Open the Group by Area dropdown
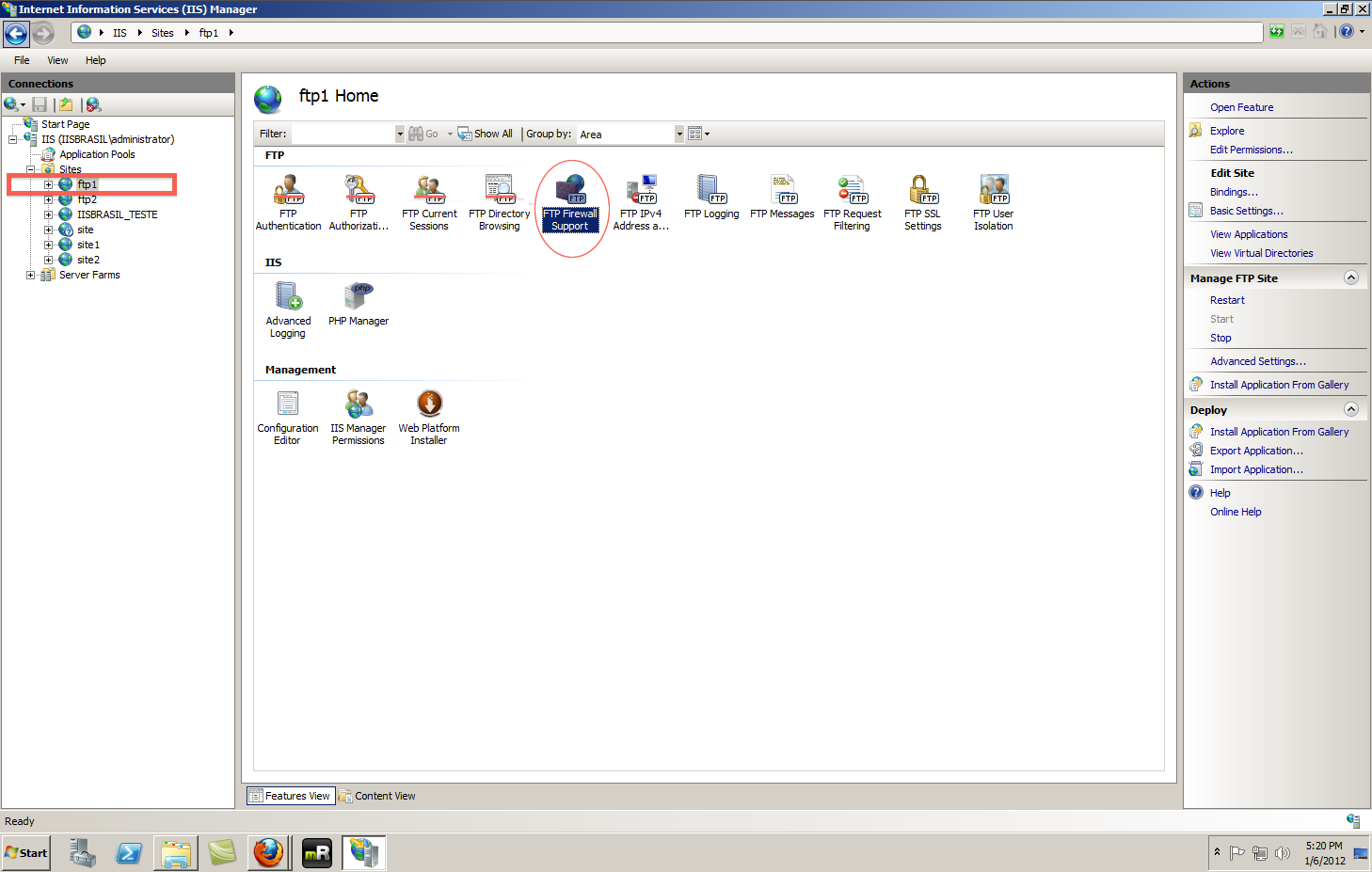 coord(678,135)
